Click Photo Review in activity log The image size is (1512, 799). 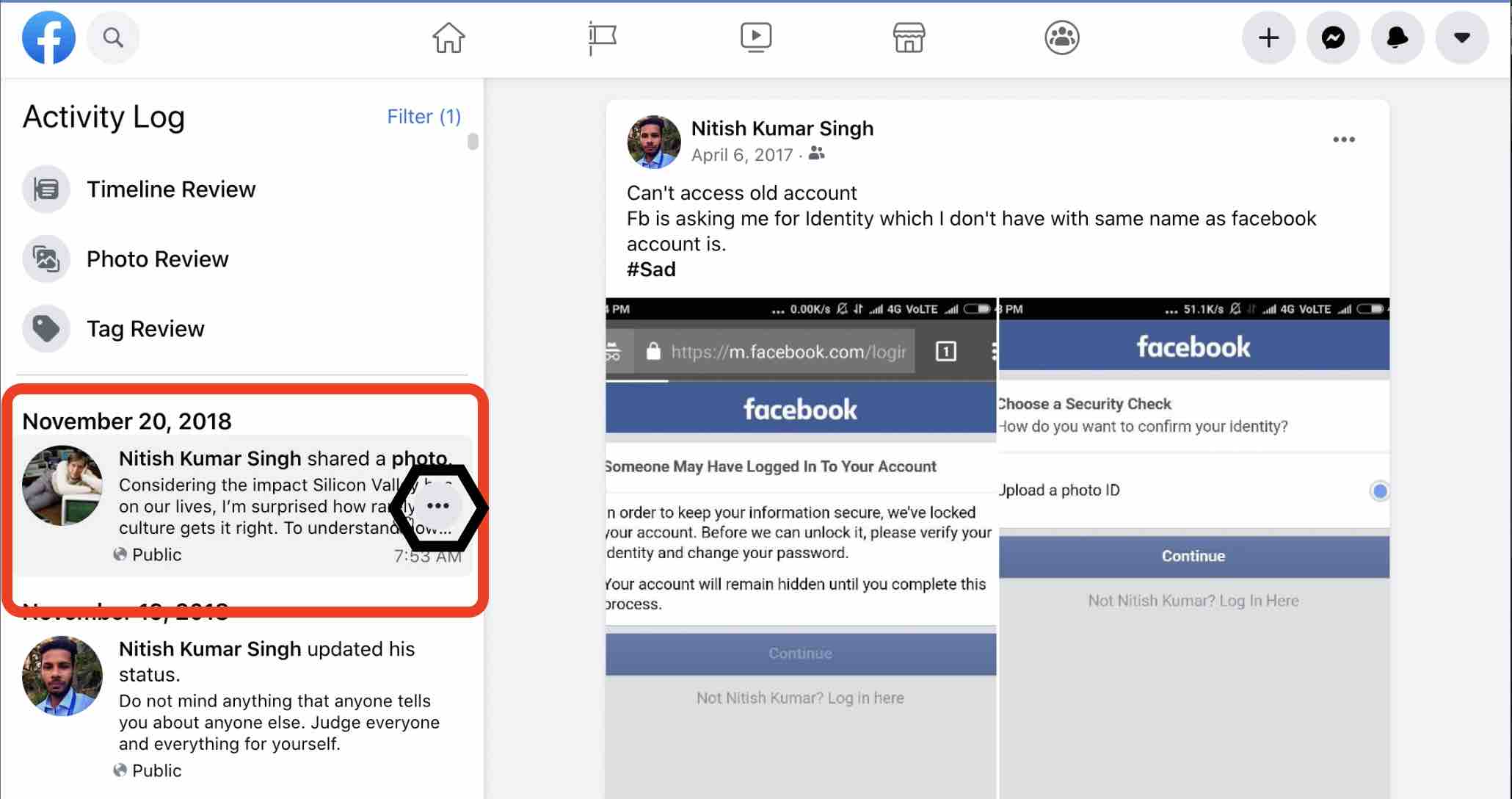pos(156,258)
